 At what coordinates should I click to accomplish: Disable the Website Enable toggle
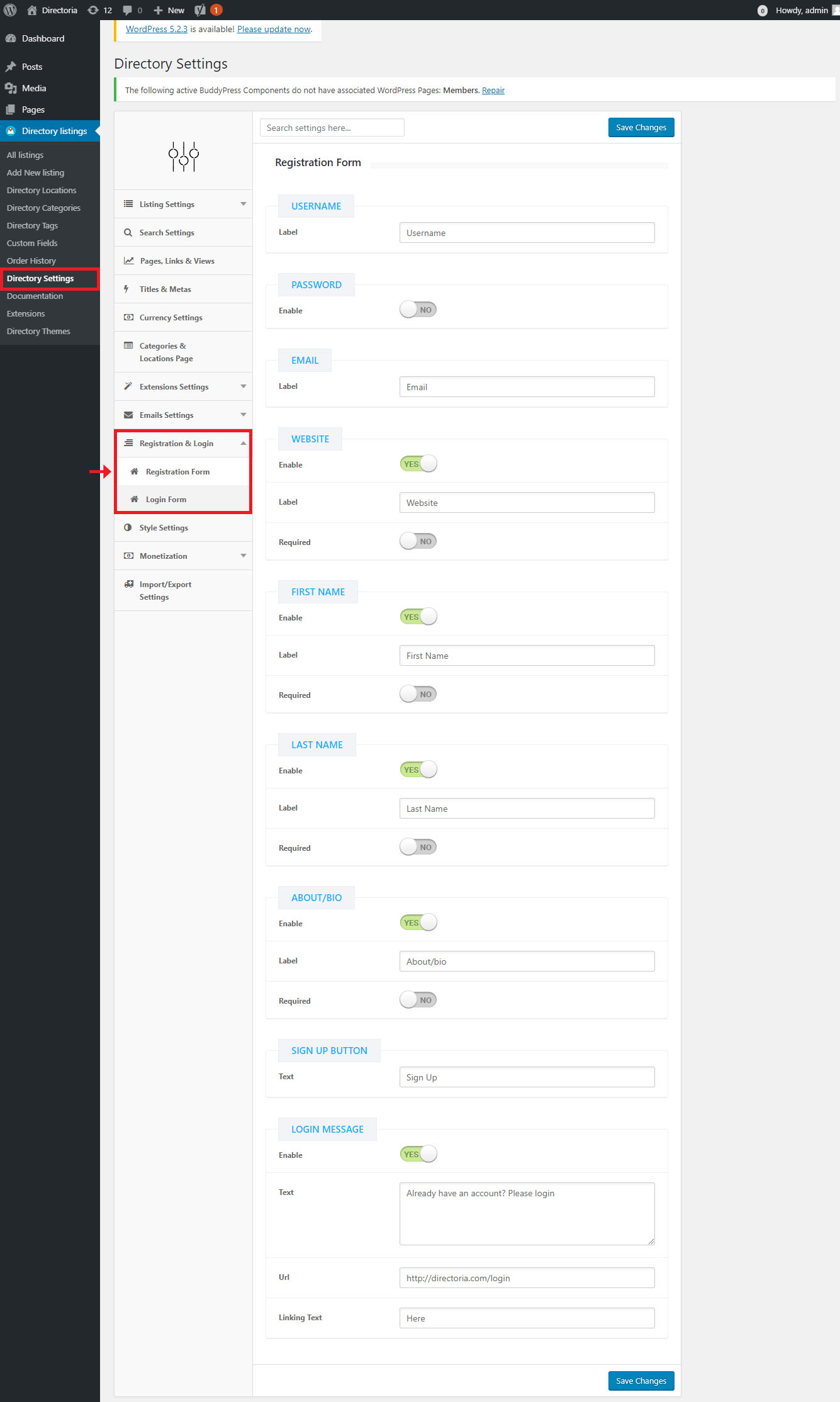tap(418, 464)
